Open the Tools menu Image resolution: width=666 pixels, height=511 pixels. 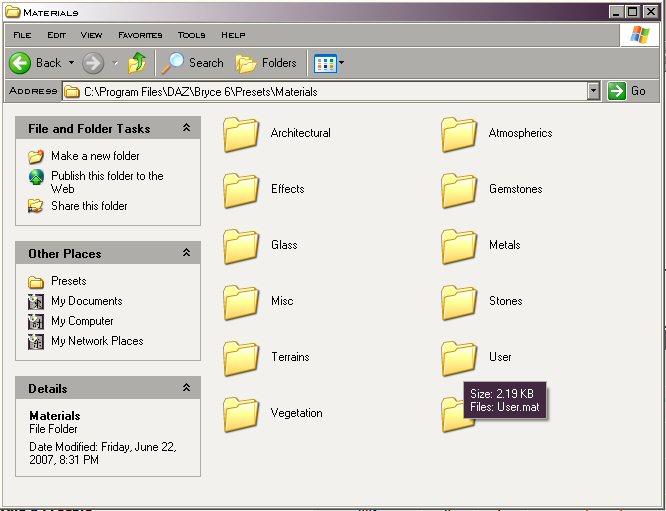click(x=191, y=35)
